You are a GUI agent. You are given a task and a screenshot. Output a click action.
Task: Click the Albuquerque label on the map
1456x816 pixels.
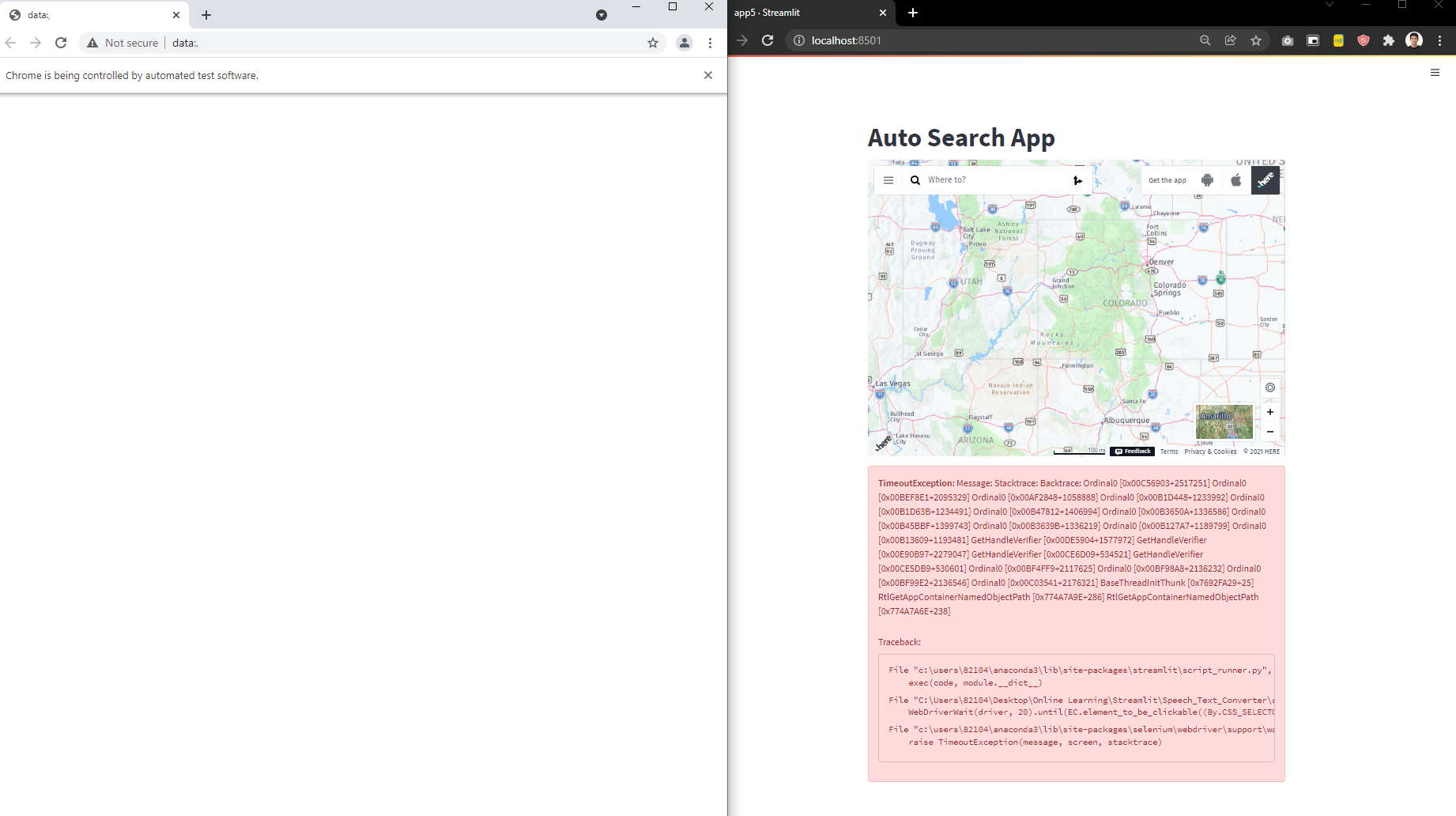pos(1126,421)
